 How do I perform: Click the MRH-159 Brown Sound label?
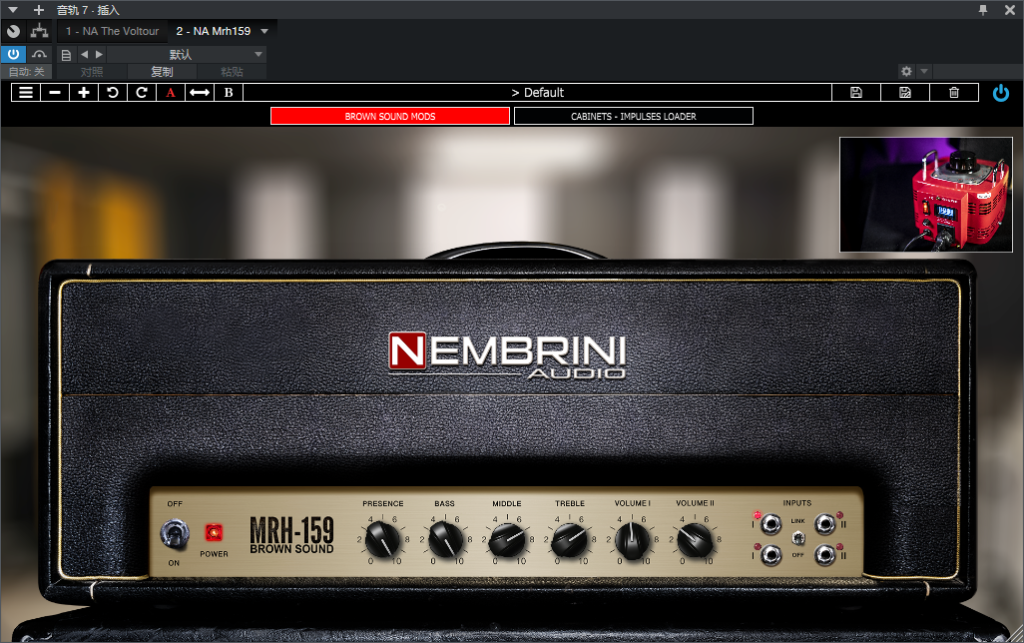291,535
